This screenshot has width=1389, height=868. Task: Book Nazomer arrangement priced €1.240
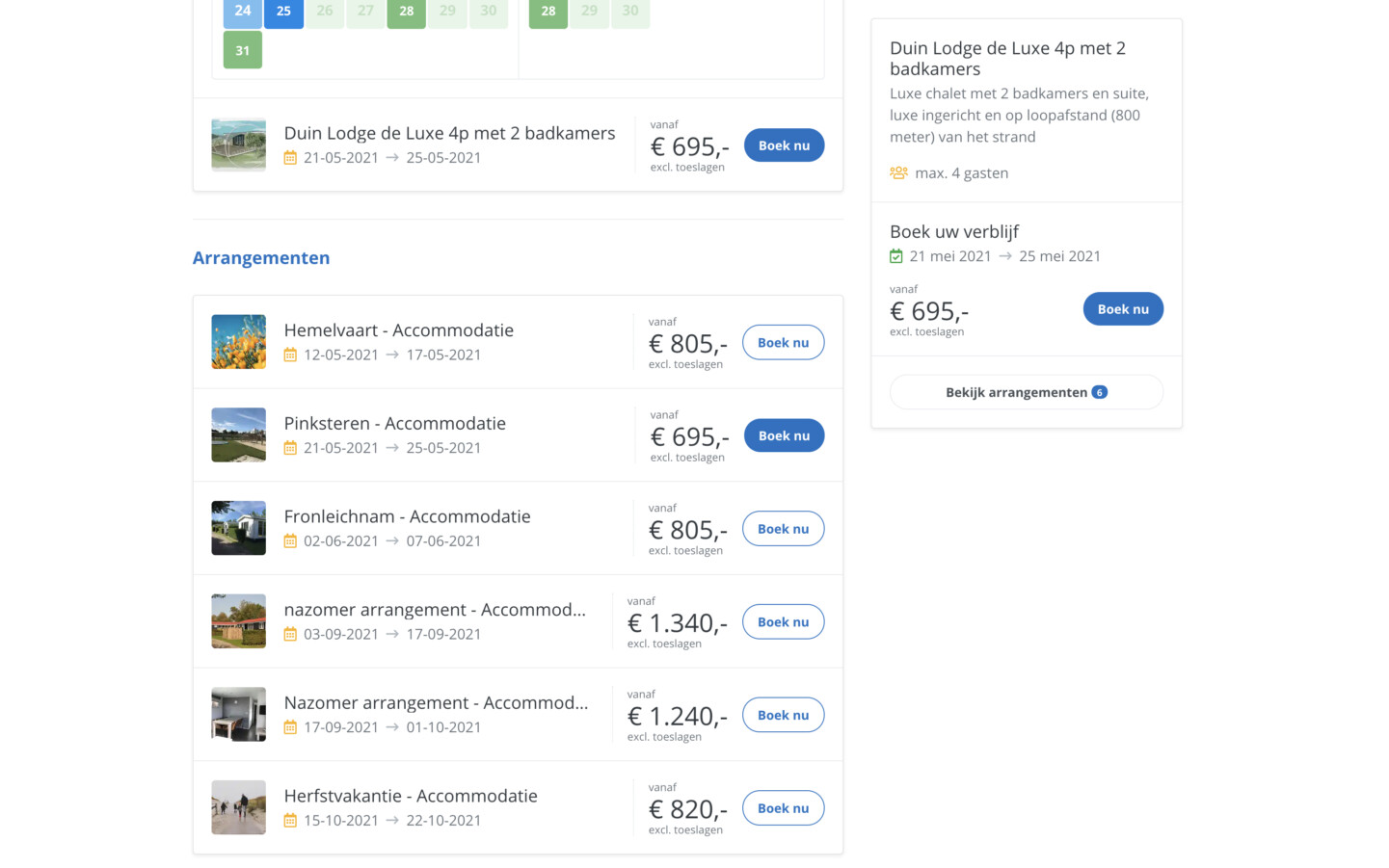click(x=783, y=715)
